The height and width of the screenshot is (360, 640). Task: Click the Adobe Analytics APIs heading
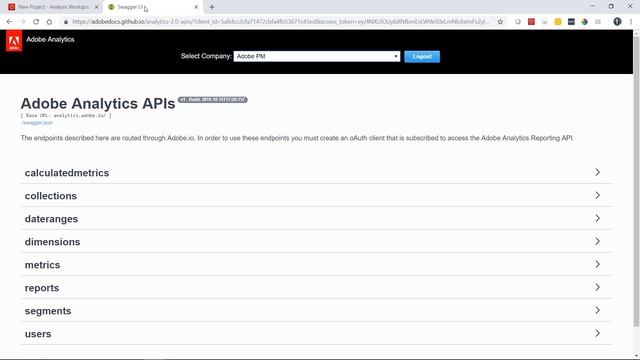coord(98,104)
